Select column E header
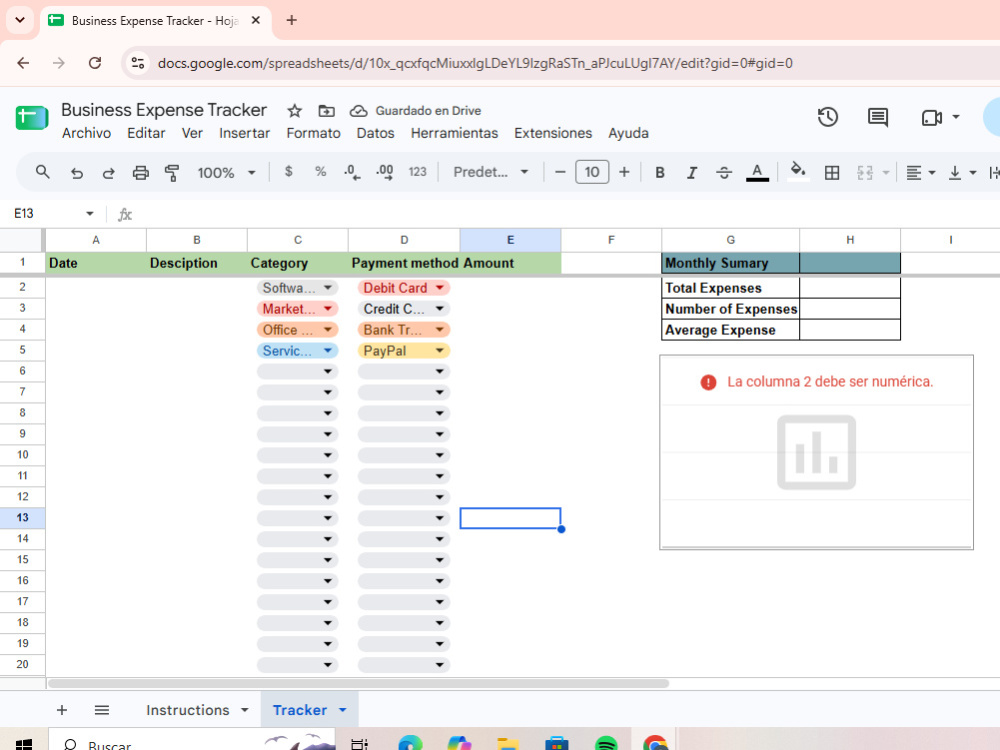 [x=510, y=240]
